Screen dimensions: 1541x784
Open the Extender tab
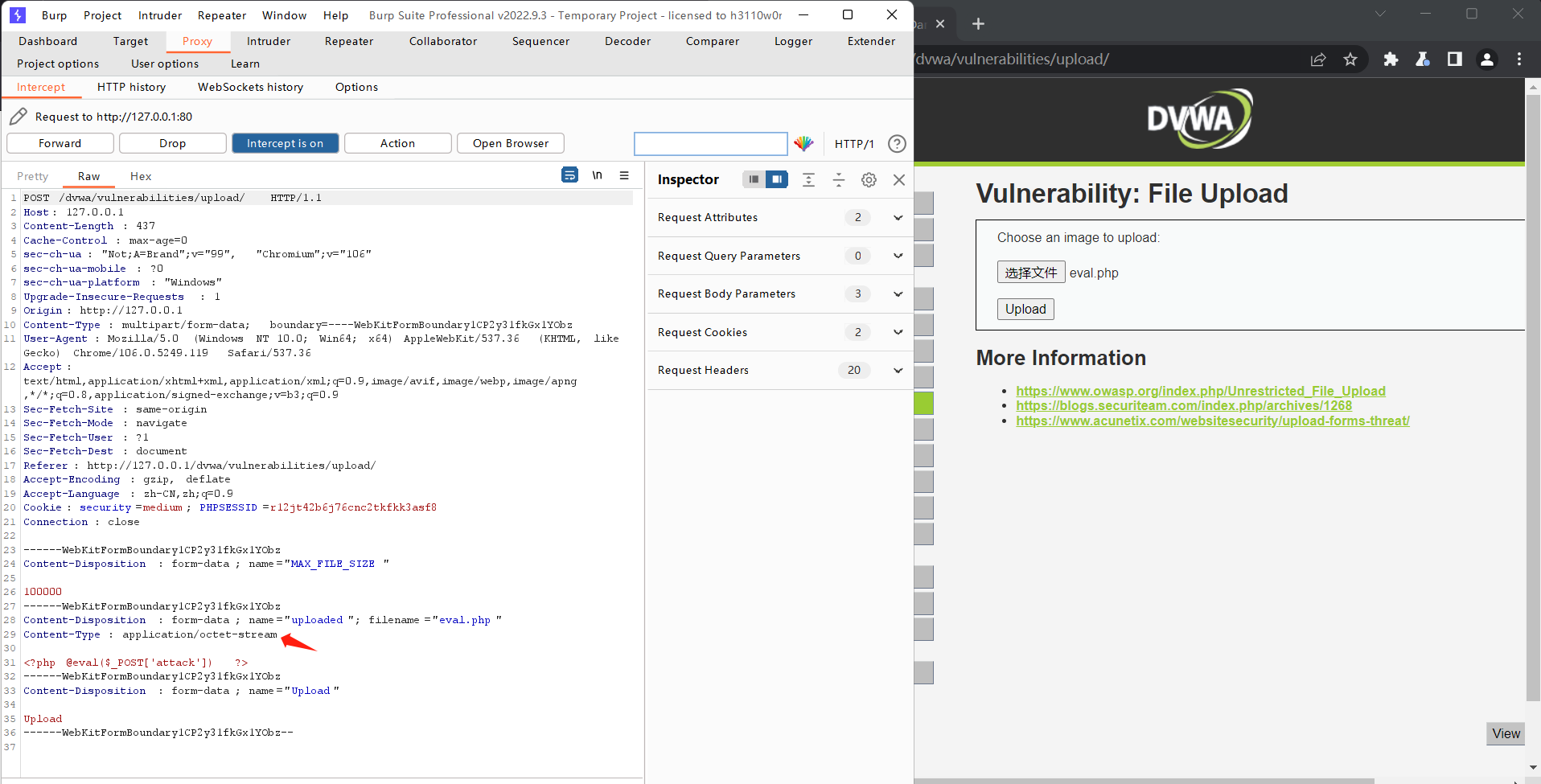pos(871,41)
